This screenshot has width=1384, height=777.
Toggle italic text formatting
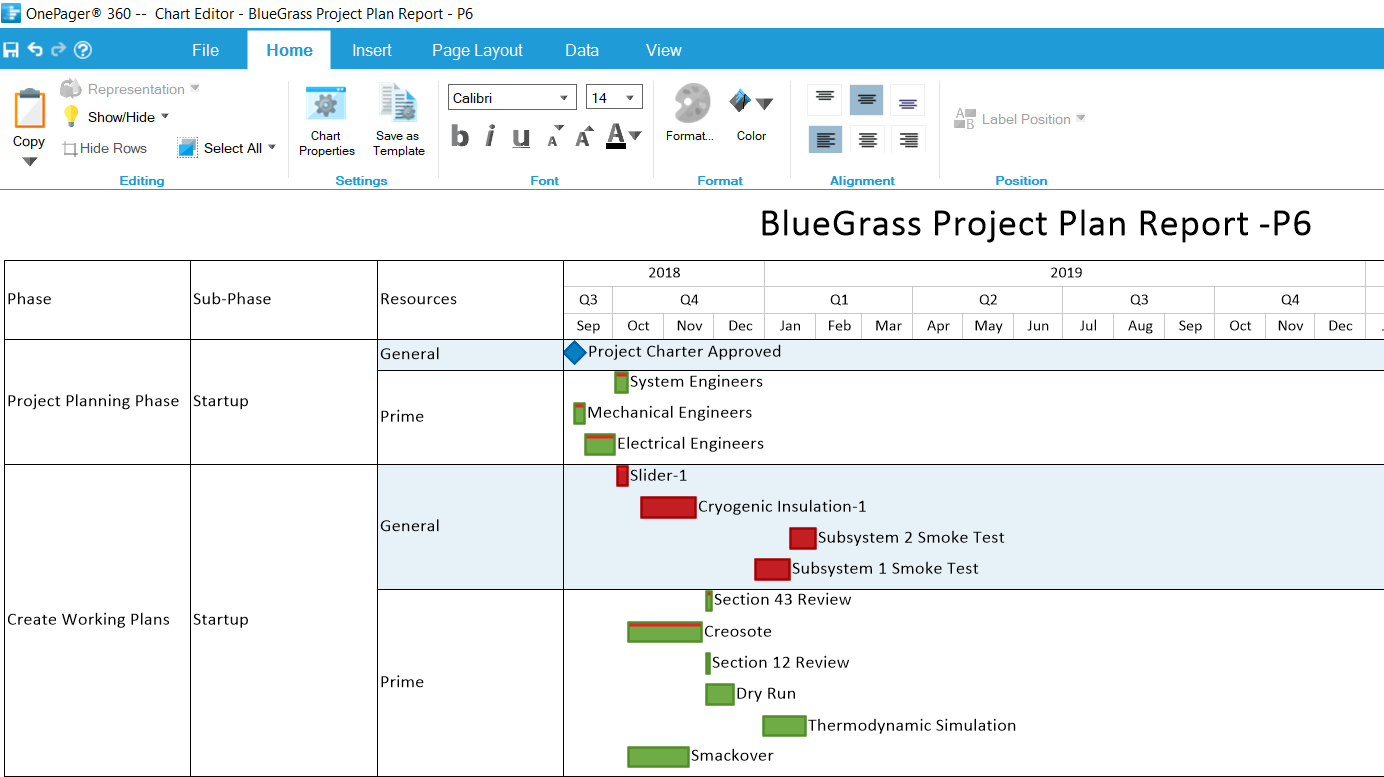490,136
